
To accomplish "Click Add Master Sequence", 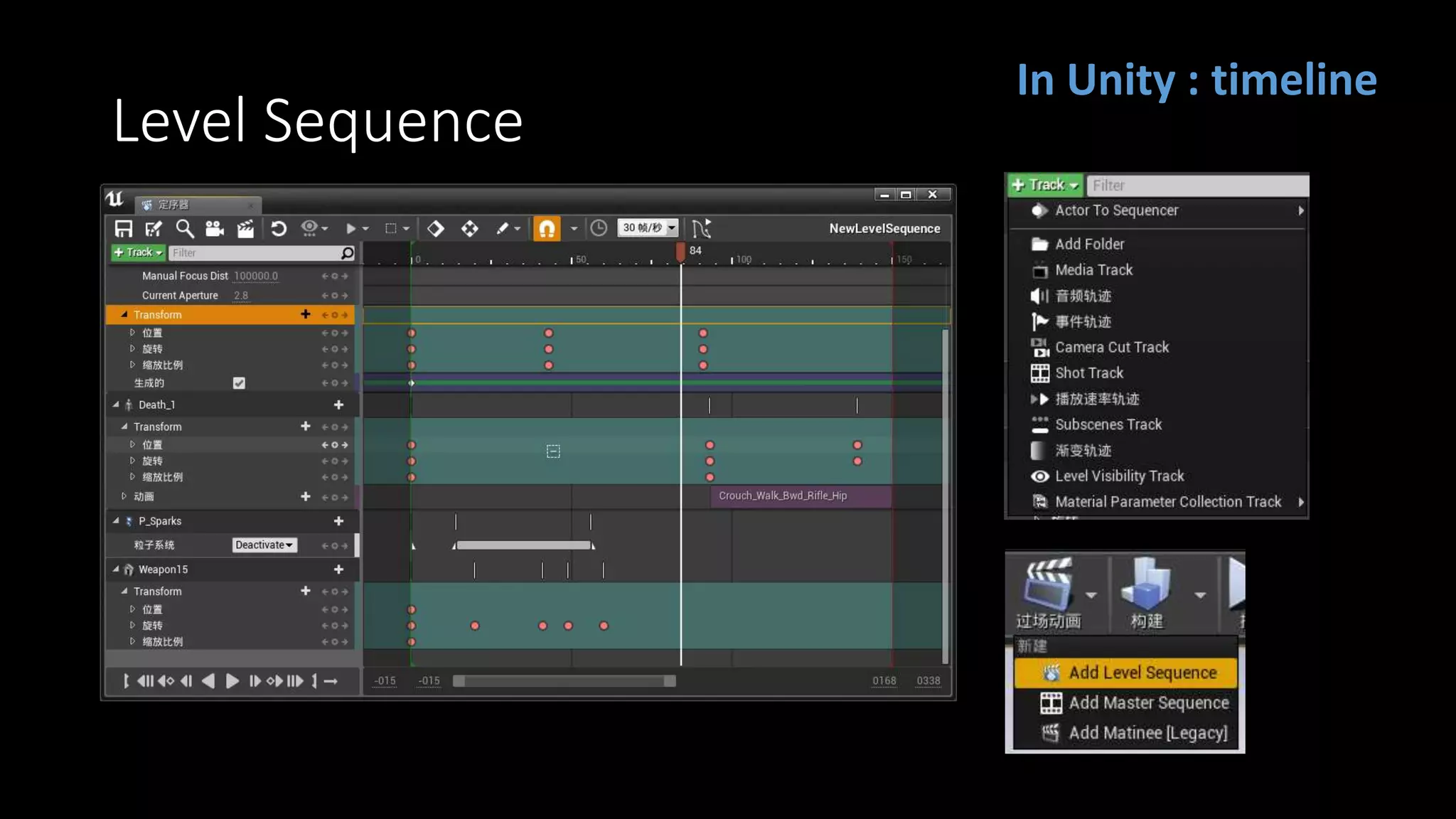I will tap(1126, 702).
